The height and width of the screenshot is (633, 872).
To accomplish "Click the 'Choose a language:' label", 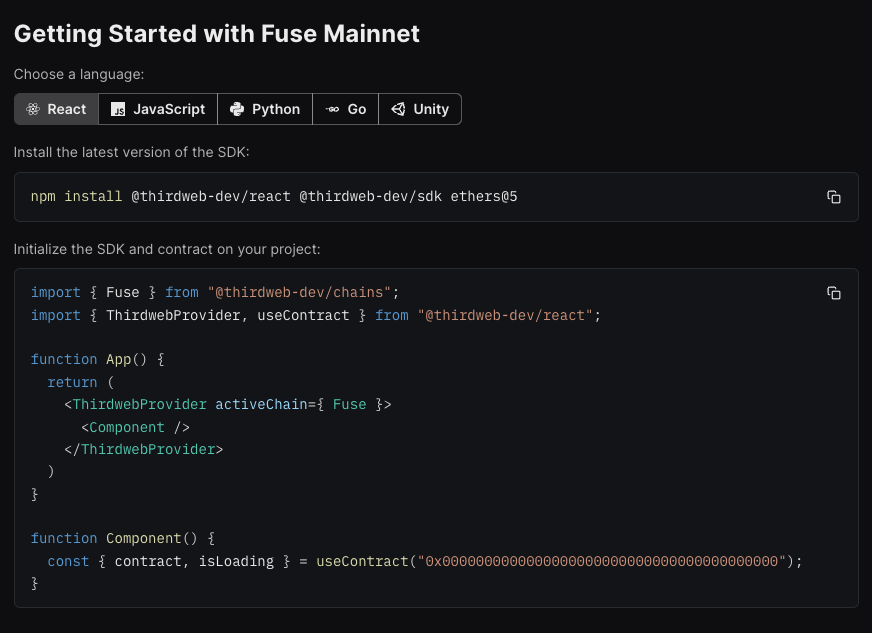I will [79, 74].
